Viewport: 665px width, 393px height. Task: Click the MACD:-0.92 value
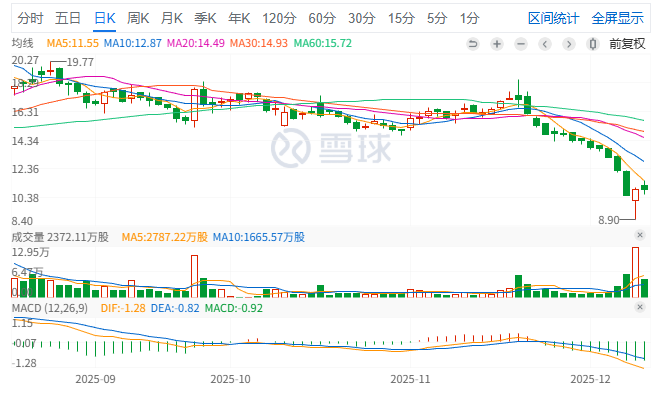234,308
